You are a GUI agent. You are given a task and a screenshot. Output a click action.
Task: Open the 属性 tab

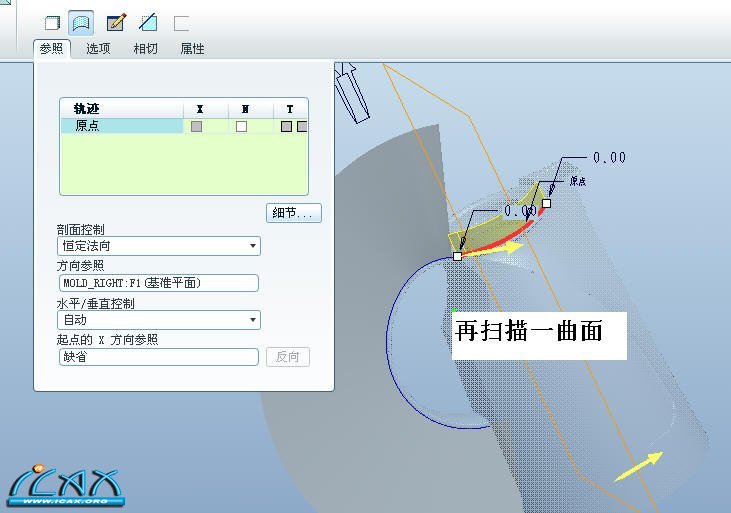point(192,49)
